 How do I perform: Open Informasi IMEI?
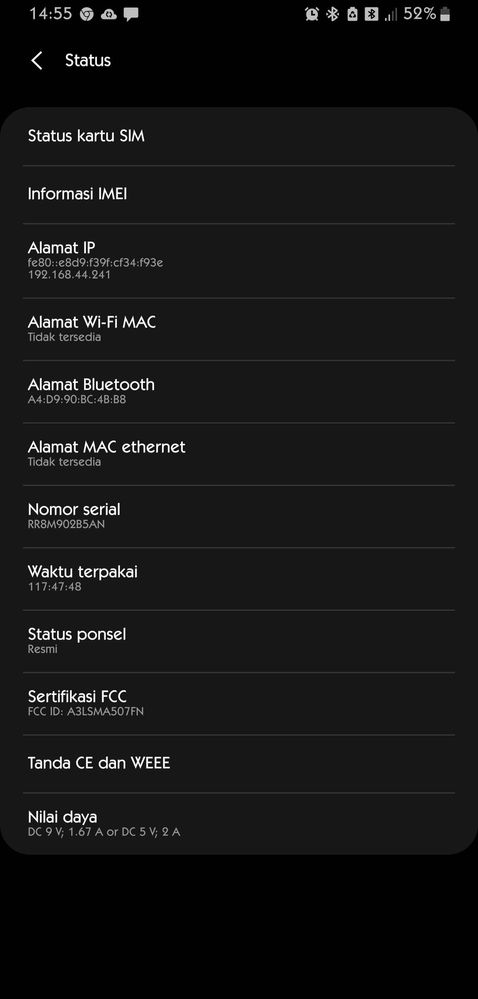pos(239,194)
